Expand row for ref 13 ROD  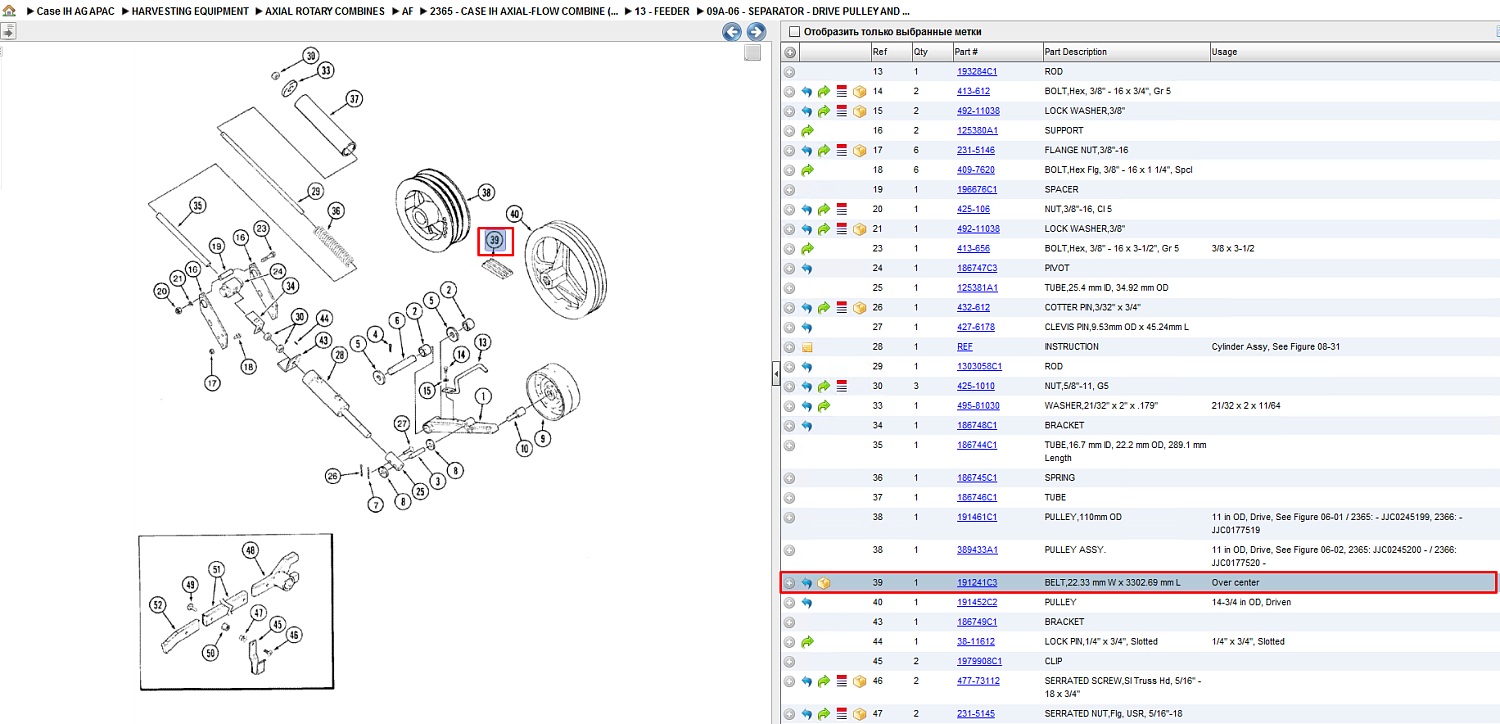[x=790, y=72]
